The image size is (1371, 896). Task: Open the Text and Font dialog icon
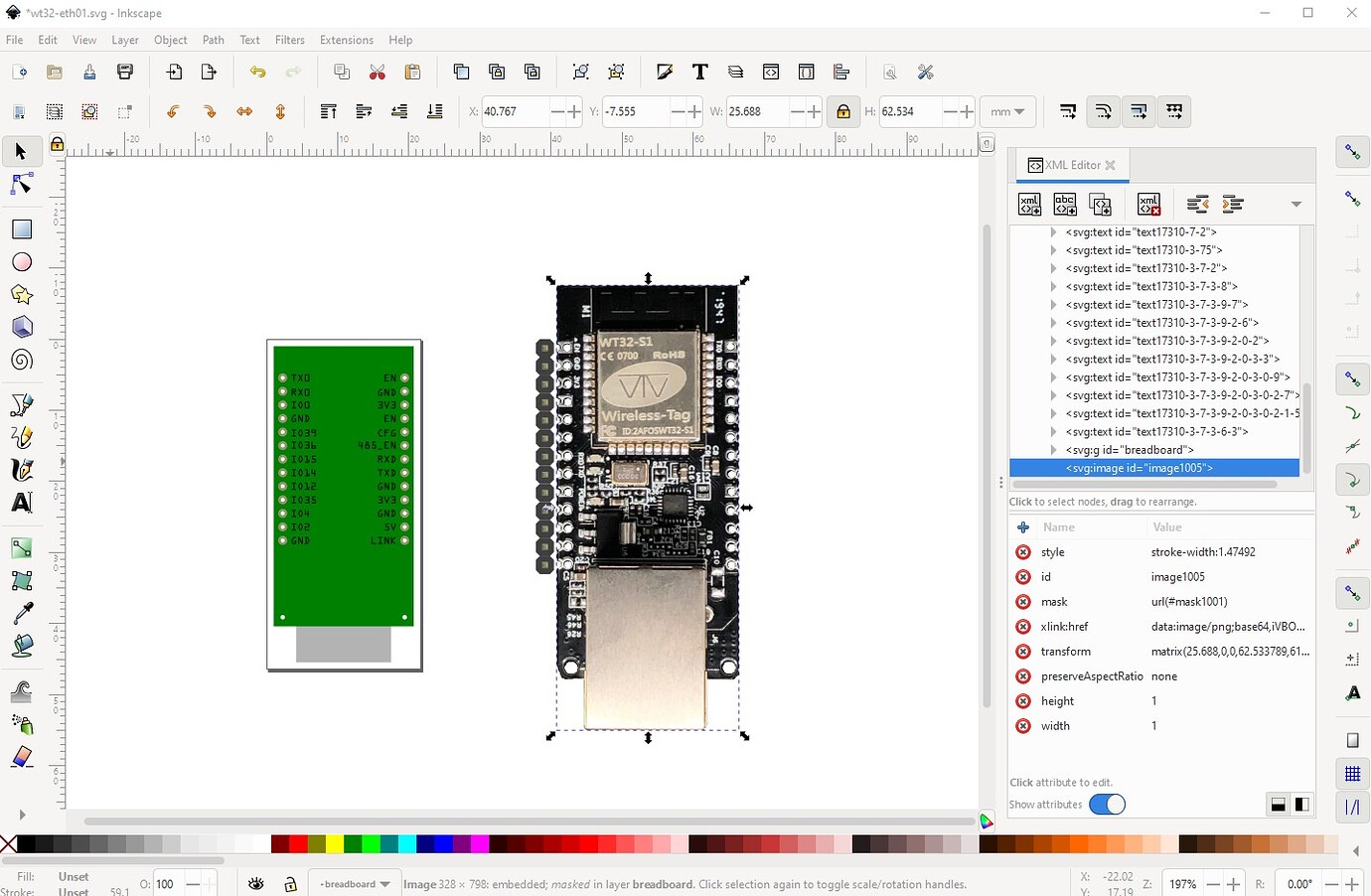[700, 72]
